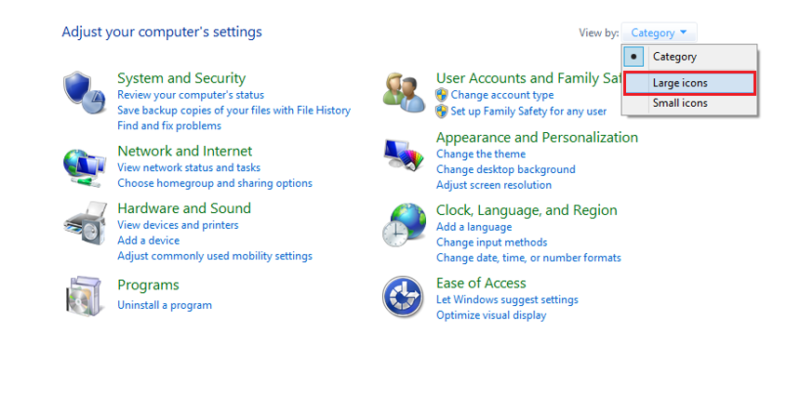
Task: Open Change account type link
Action: point(501,95)
